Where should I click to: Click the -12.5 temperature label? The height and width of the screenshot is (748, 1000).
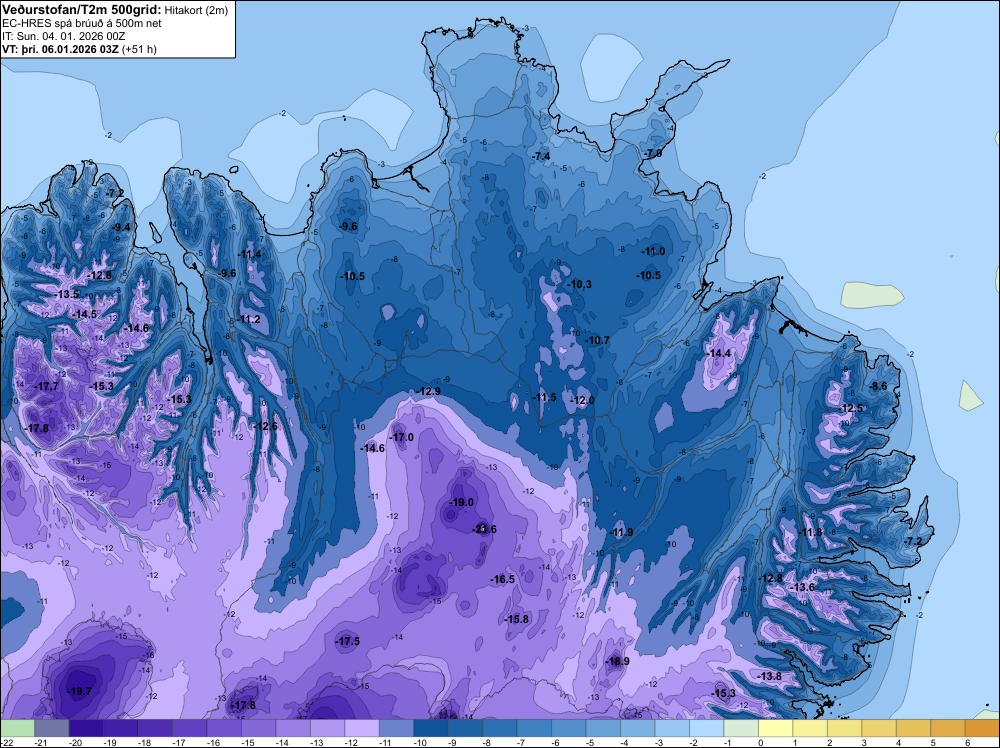point(850,408)
